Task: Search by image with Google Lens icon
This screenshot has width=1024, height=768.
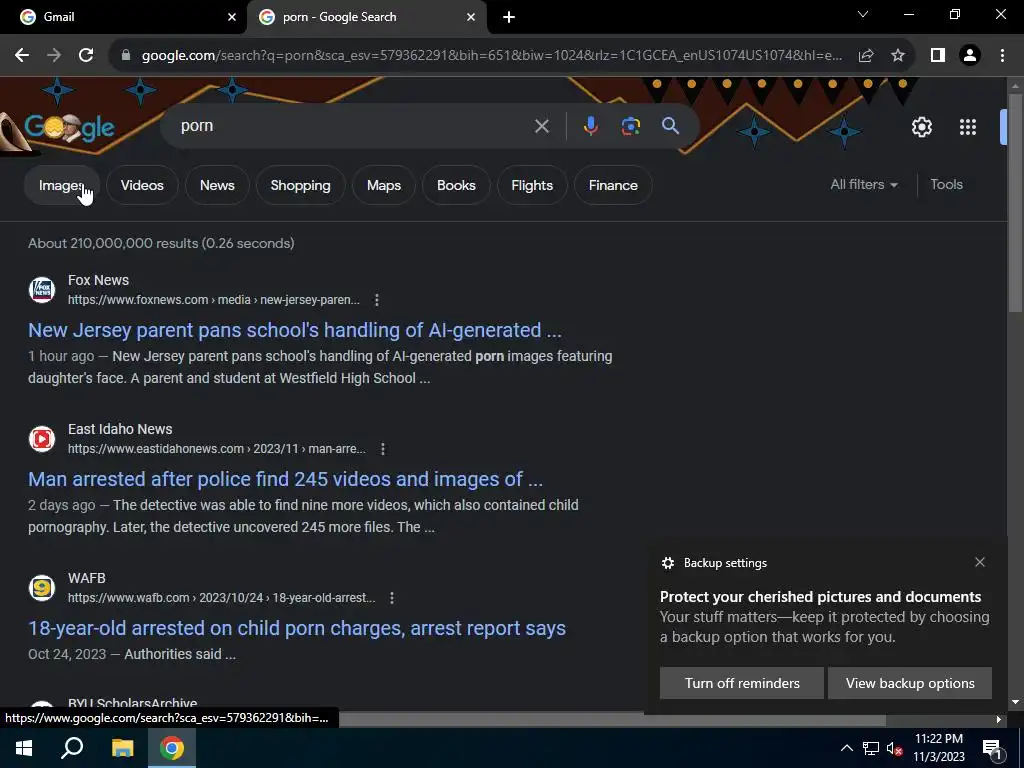Action: [631, 126]
